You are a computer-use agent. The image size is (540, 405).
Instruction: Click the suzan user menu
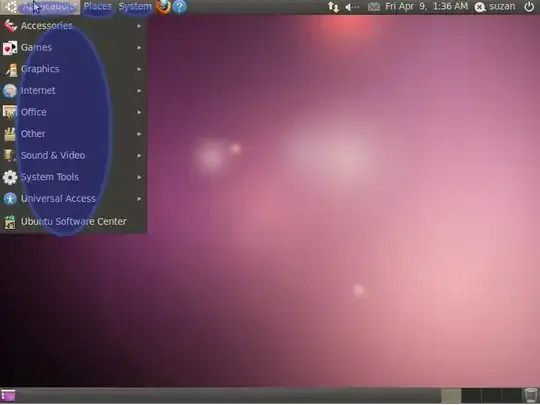click(x=495, y=7)
